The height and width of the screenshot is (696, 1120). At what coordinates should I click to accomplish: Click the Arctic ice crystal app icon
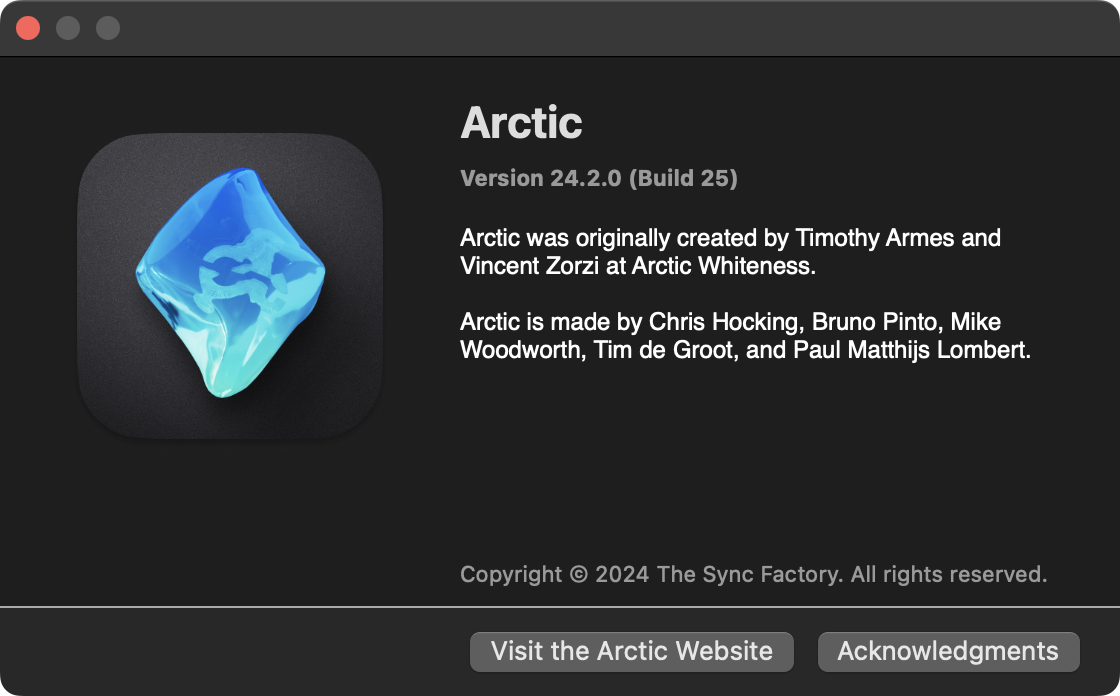(230, 286)
